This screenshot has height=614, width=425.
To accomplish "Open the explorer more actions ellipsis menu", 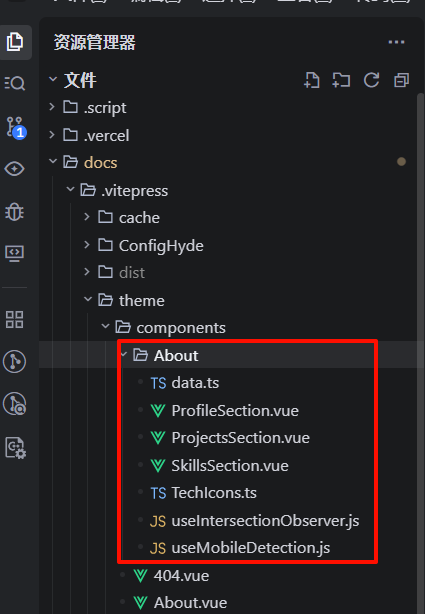I will 396,42.
